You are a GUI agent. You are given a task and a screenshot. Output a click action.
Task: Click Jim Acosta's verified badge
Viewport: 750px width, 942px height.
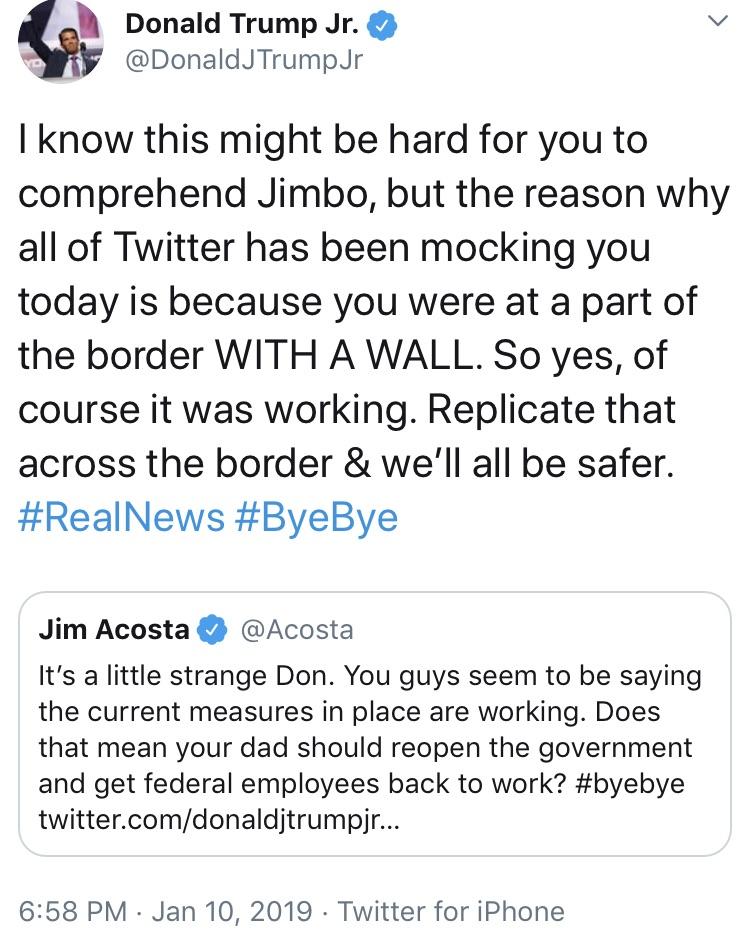click(211, 630)
